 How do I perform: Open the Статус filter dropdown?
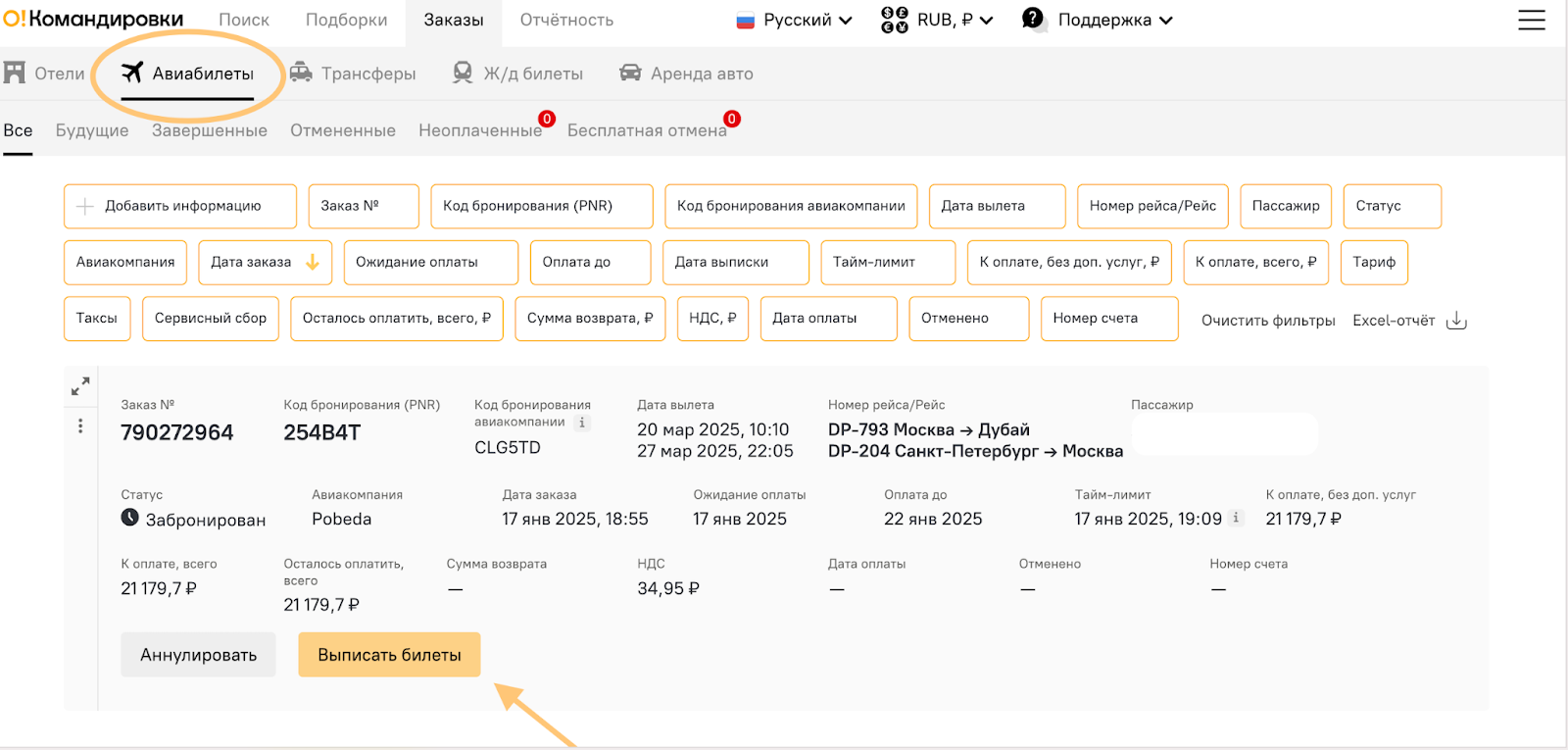[x=1393, y=206]
